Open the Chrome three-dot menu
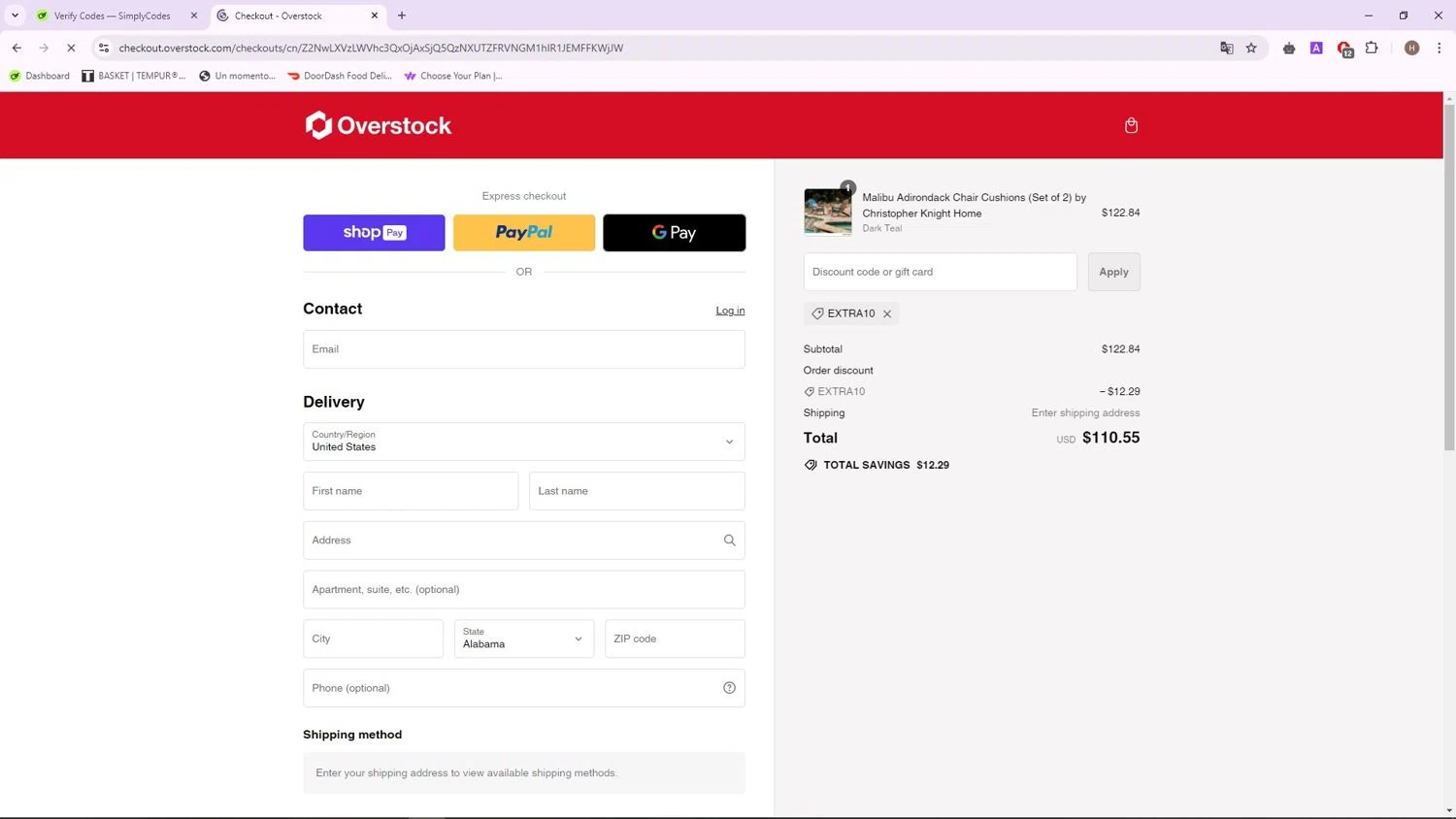The width and height of the screenshot is (1456, 819). coord(1439,48)
